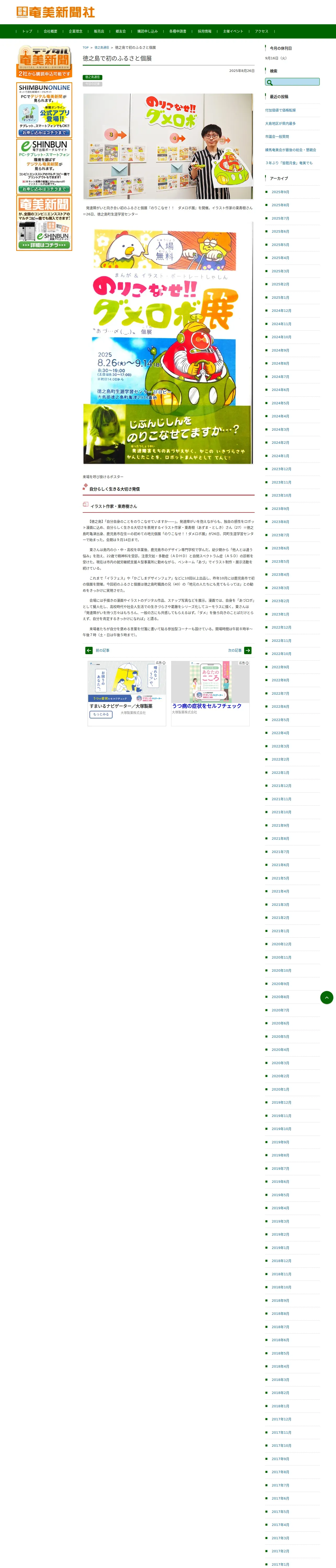Click the うつ病の症状をセルフチェック ad
The width and height of the screenshot is (336, 1568).
[210, 693]
